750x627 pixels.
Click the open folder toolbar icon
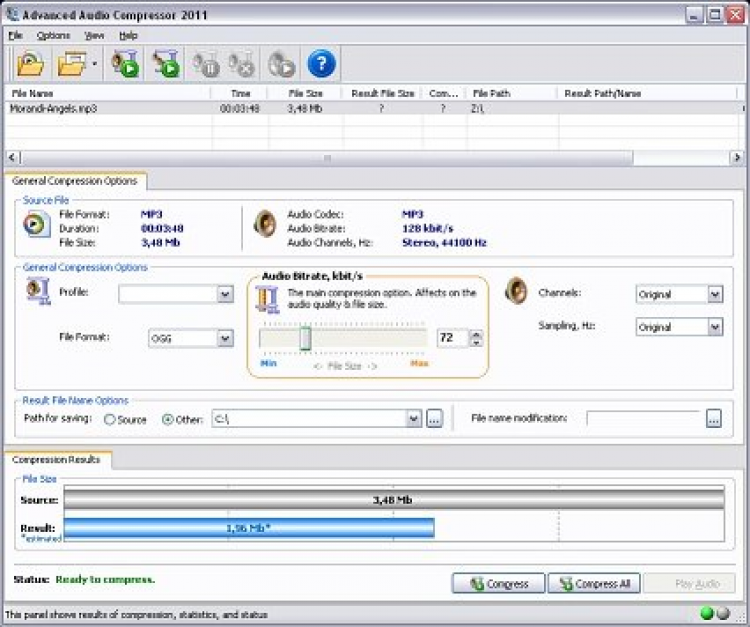pos(72,65)
